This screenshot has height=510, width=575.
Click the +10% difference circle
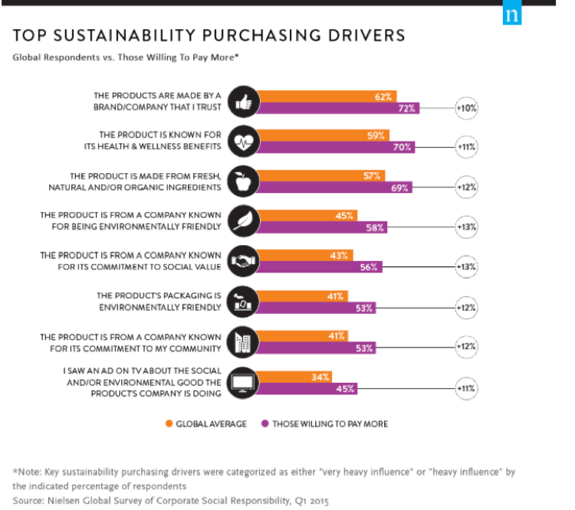pos(466,108)
